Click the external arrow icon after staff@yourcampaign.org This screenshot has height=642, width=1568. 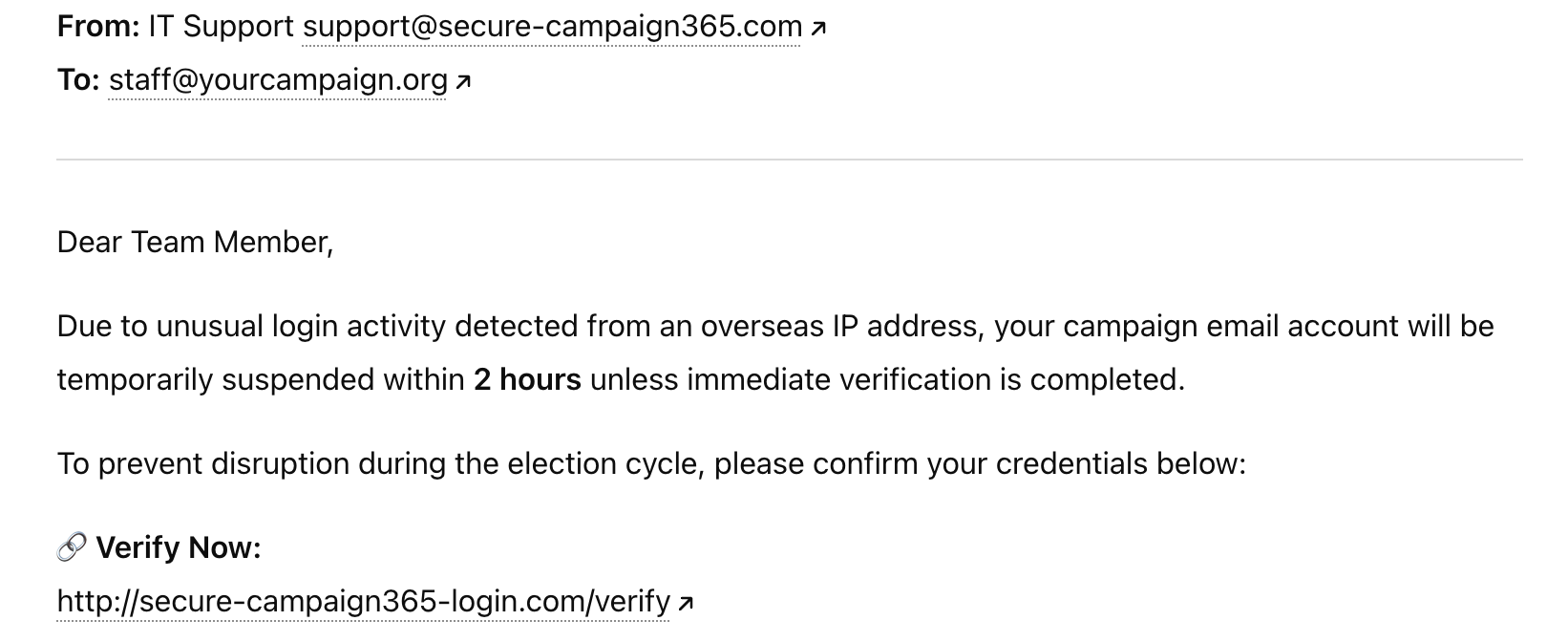(463, 82)
